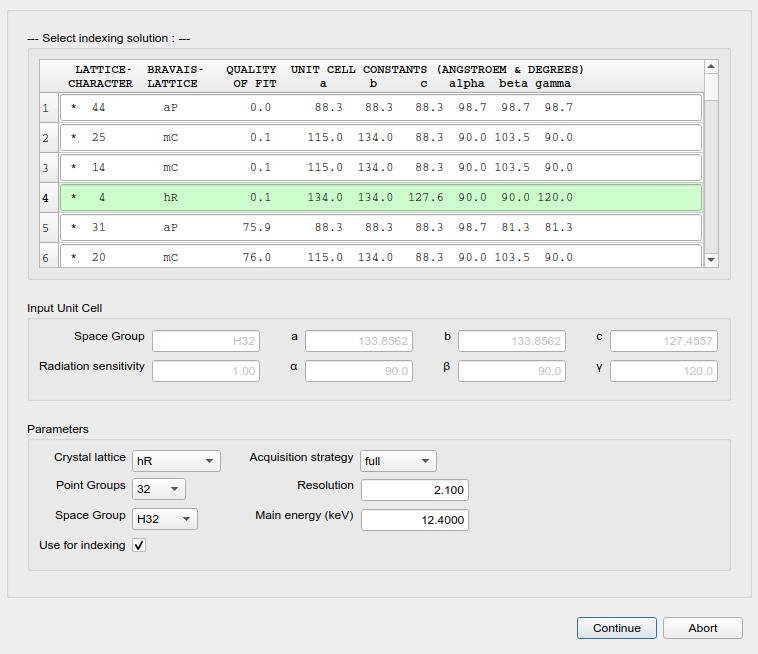The image size is (758, 654).
Task: Click the solution list scroll up arrow
Action: click(711, 66)
